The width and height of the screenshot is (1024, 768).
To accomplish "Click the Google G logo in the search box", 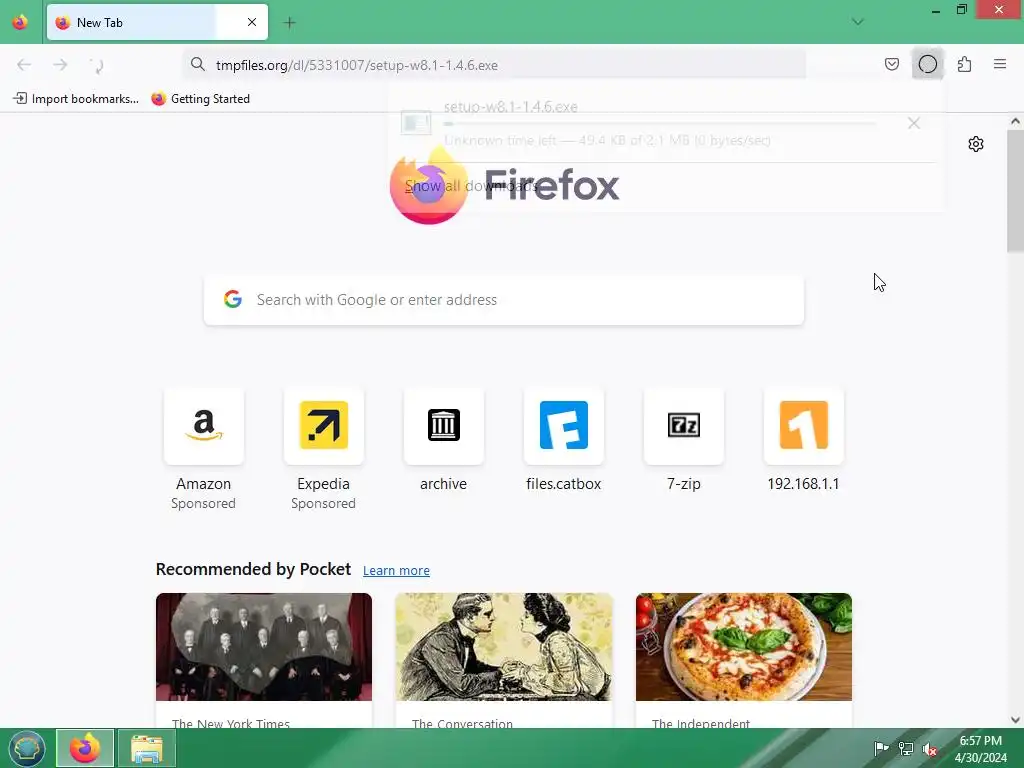I will (233, 299).
